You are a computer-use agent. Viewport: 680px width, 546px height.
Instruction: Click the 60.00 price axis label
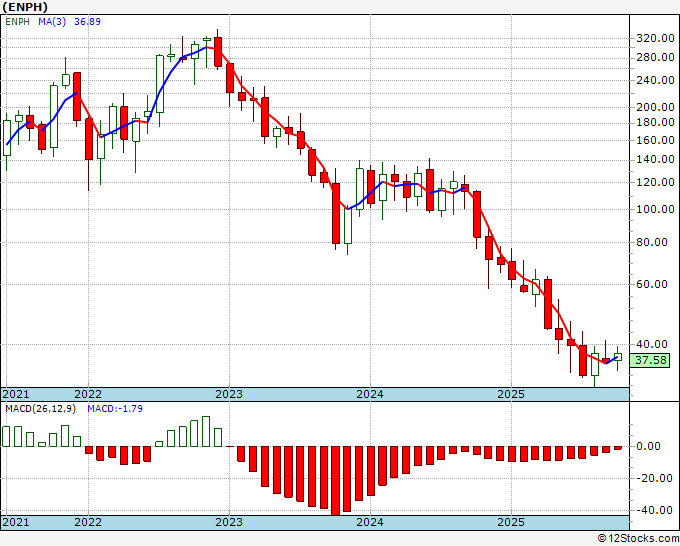point(652,284)
